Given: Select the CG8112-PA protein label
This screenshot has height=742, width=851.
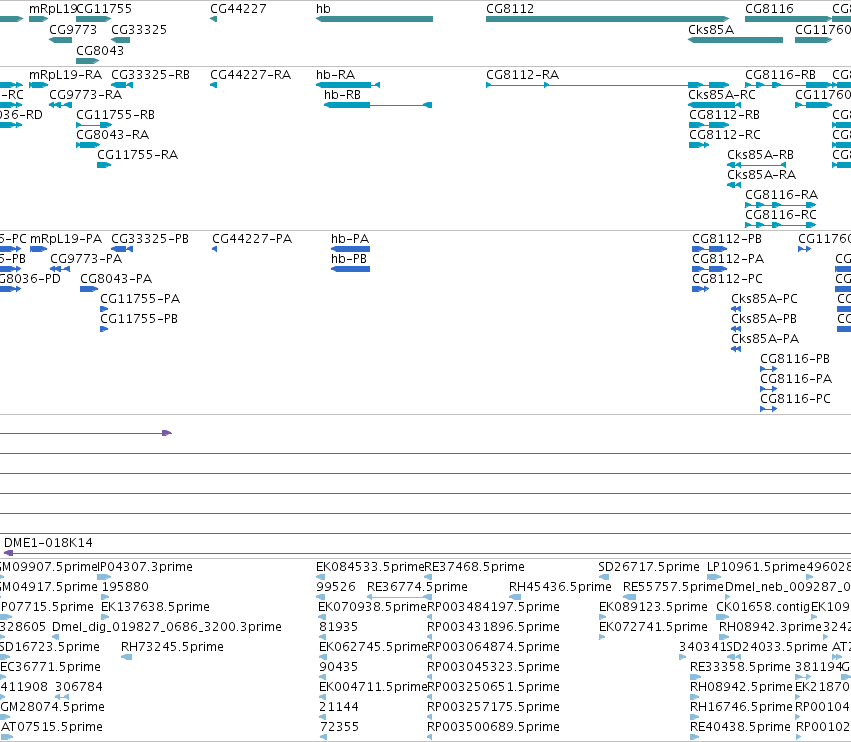Looking at the screenshot, I should click(728, 258).
